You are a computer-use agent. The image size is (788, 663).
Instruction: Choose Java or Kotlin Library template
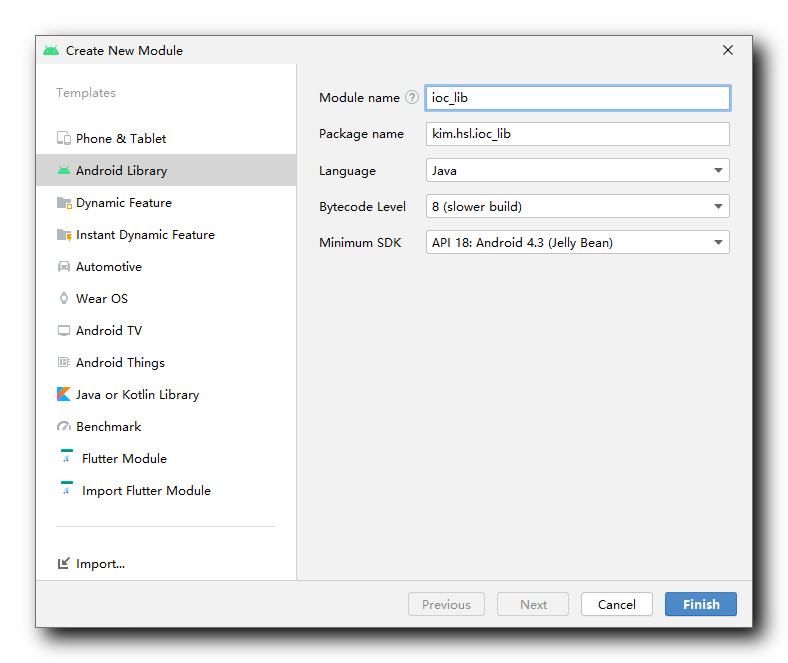(166, 395)
